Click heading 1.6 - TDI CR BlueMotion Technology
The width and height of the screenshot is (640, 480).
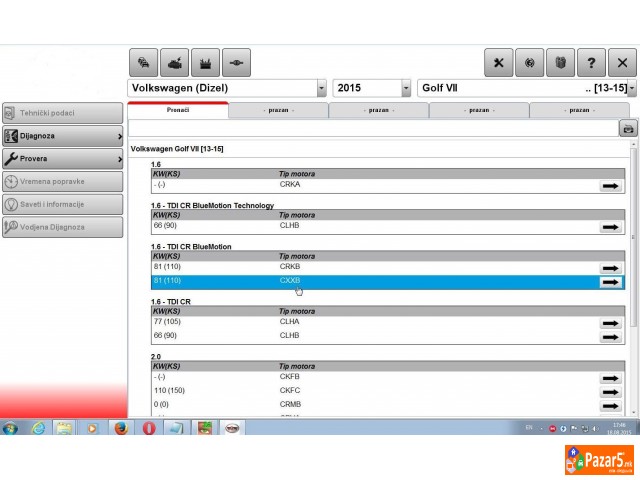[x=212, y=205]
